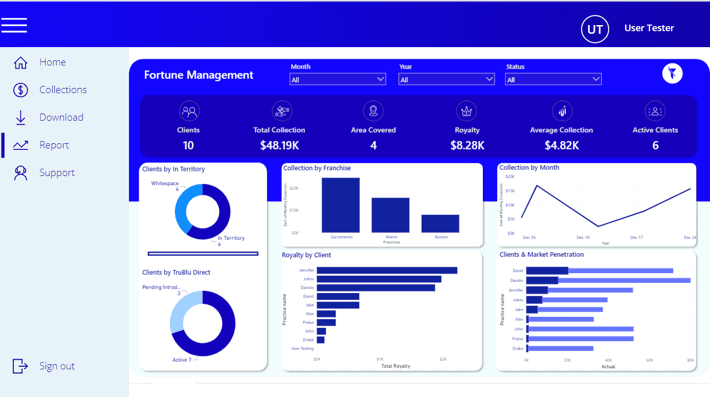Click the User Tester name
Image resolution: width=710 pixels, height=397 pixels.
point(649,28)
